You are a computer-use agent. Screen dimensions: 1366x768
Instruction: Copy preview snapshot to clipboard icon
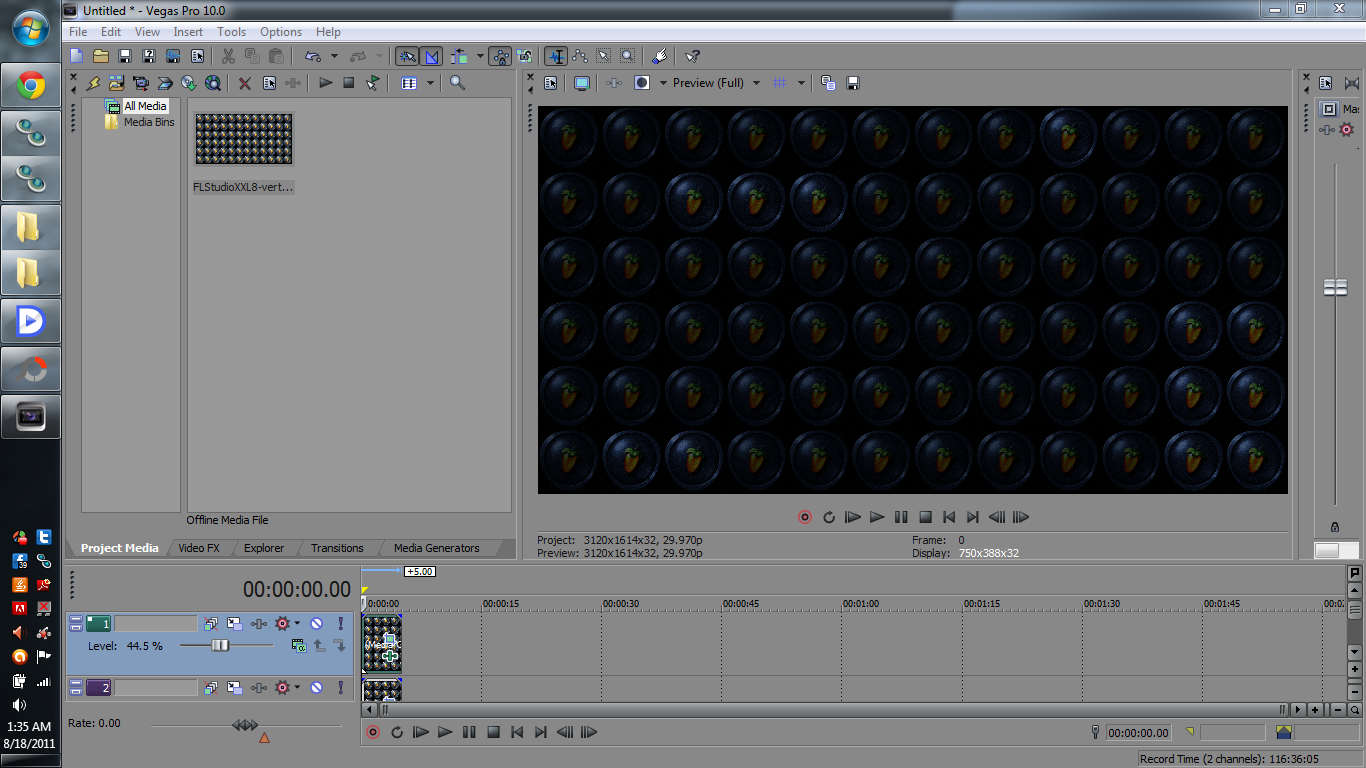(828, 83)
